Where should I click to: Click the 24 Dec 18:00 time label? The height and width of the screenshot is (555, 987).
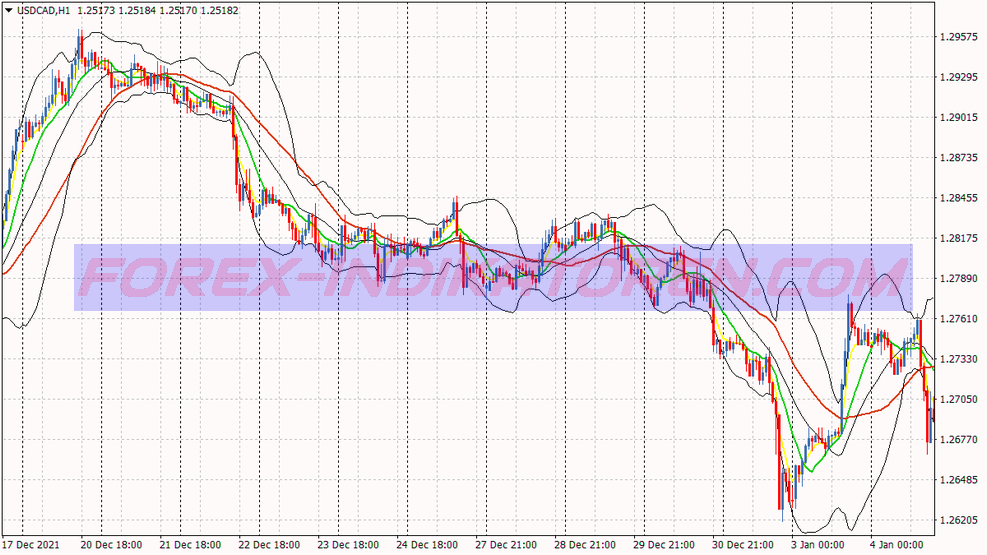coord(427,544)
